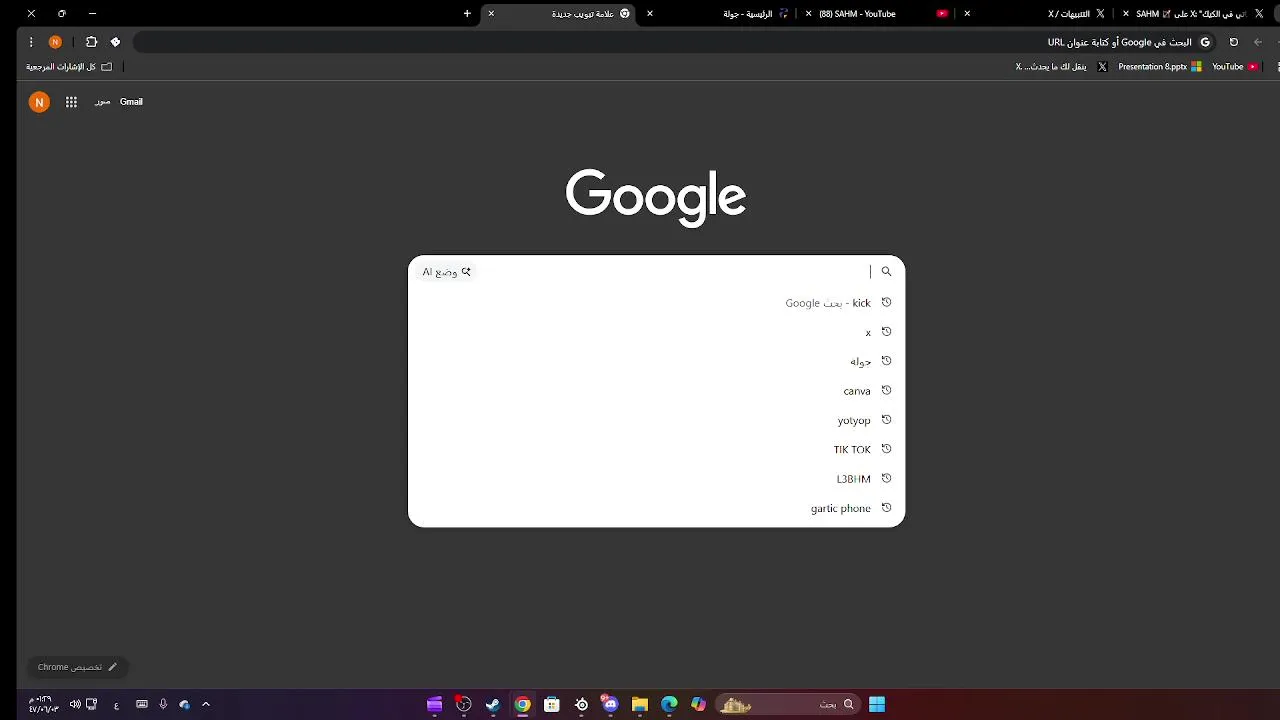Open Chrome's three-dot menu

click(31, 42)
